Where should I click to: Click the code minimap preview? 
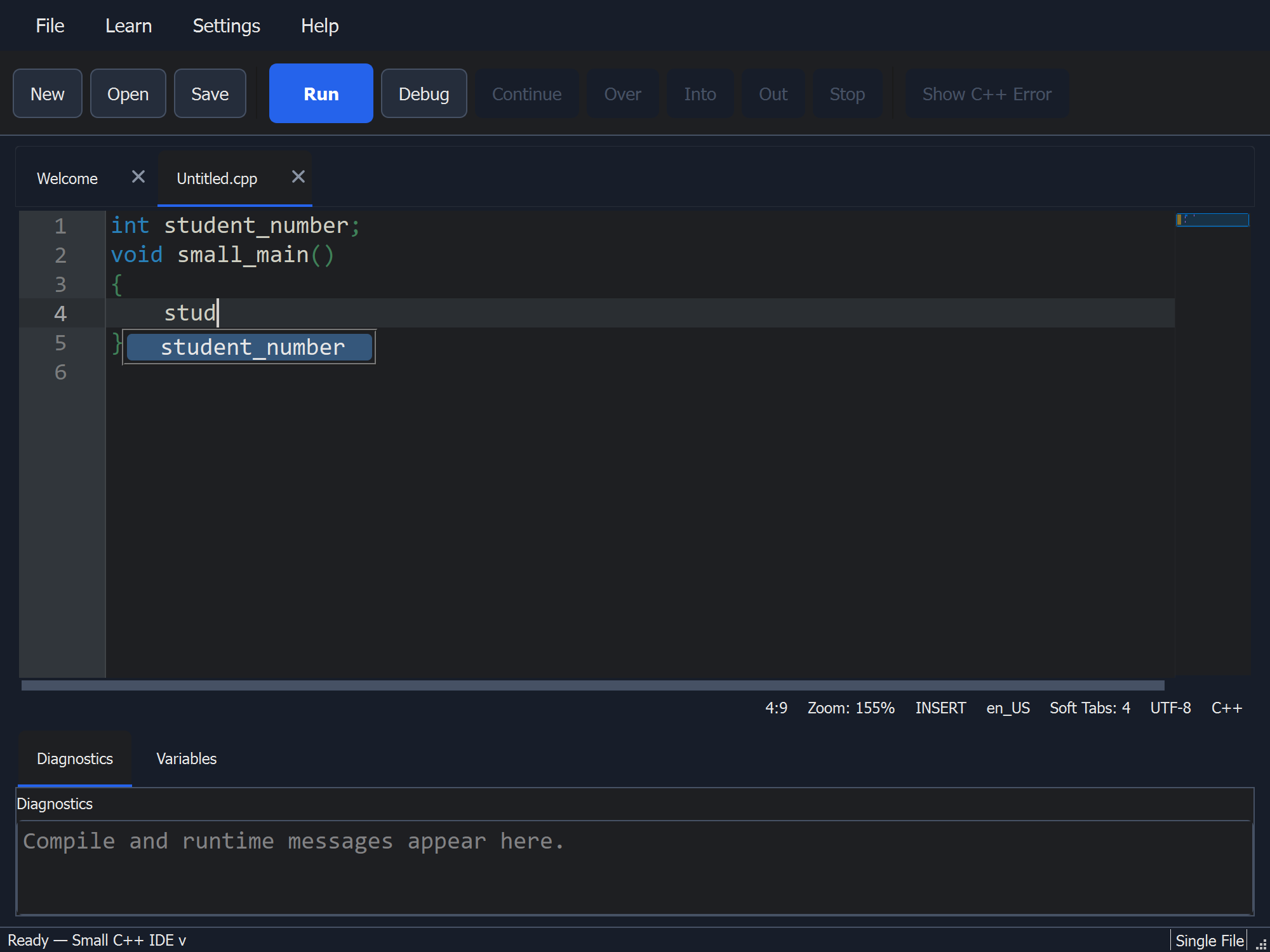(1212, 220)
